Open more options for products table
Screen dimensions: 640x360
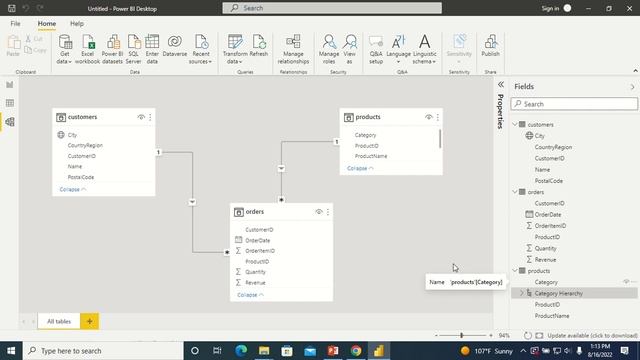[x=438, y=117]
